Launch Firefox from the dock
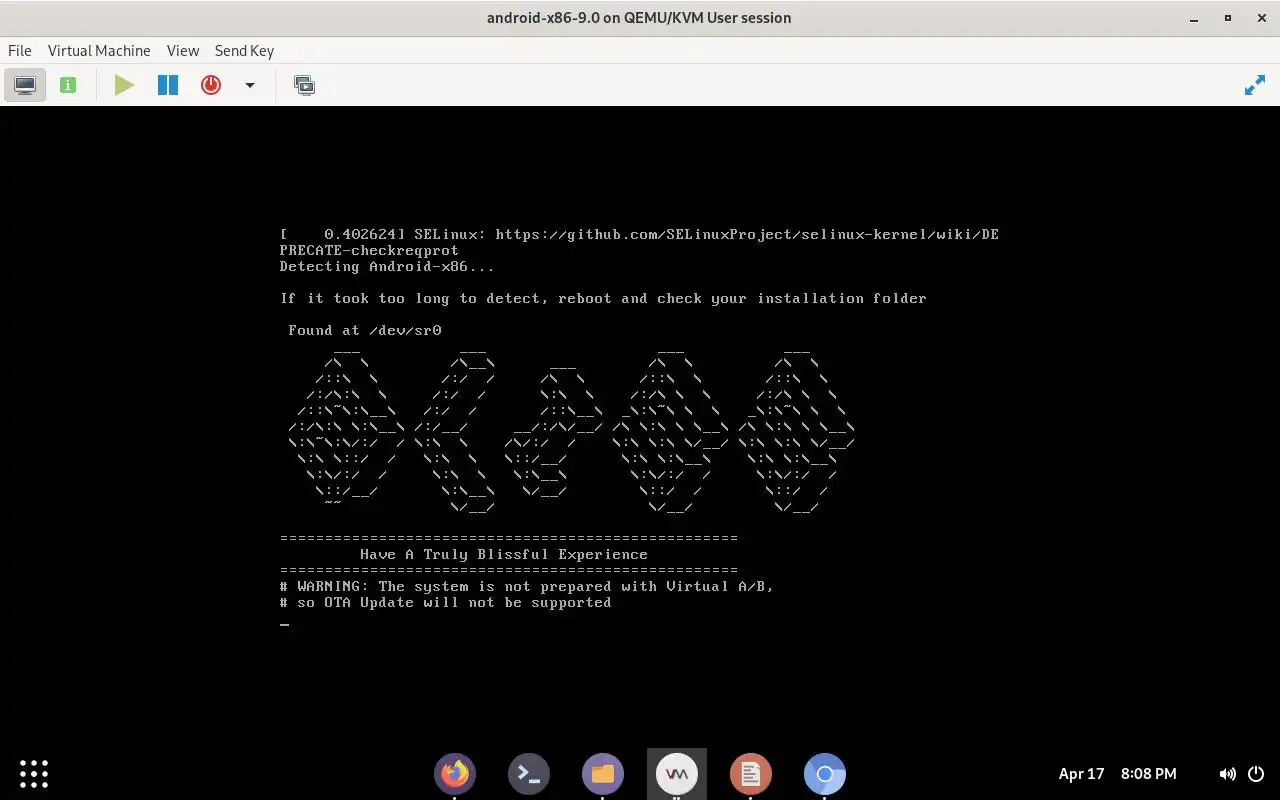This screenshot has width=1280, height=800. point(455,773)
